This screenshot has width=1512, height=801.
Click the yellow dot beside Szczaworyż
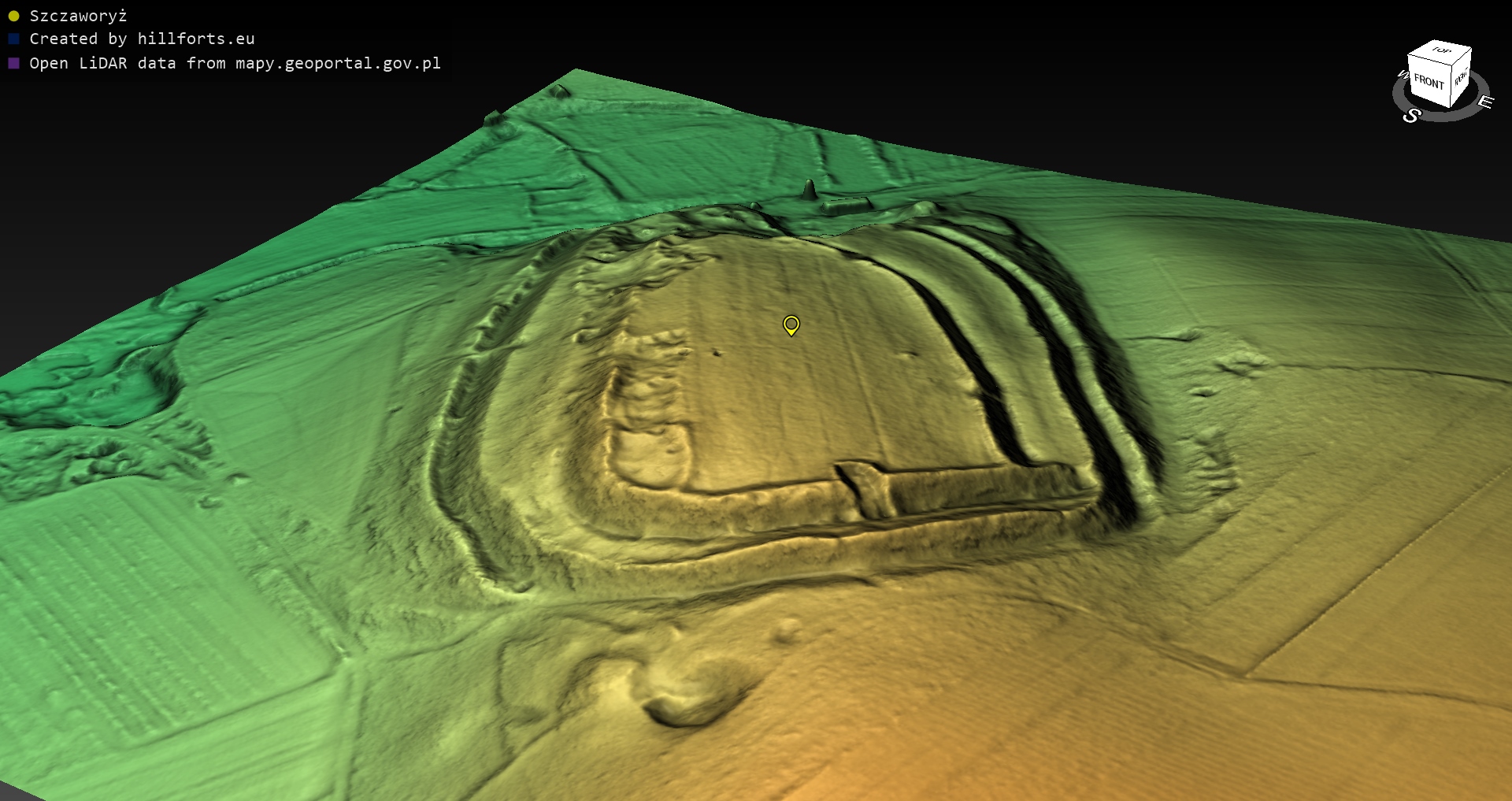(13, 16)
